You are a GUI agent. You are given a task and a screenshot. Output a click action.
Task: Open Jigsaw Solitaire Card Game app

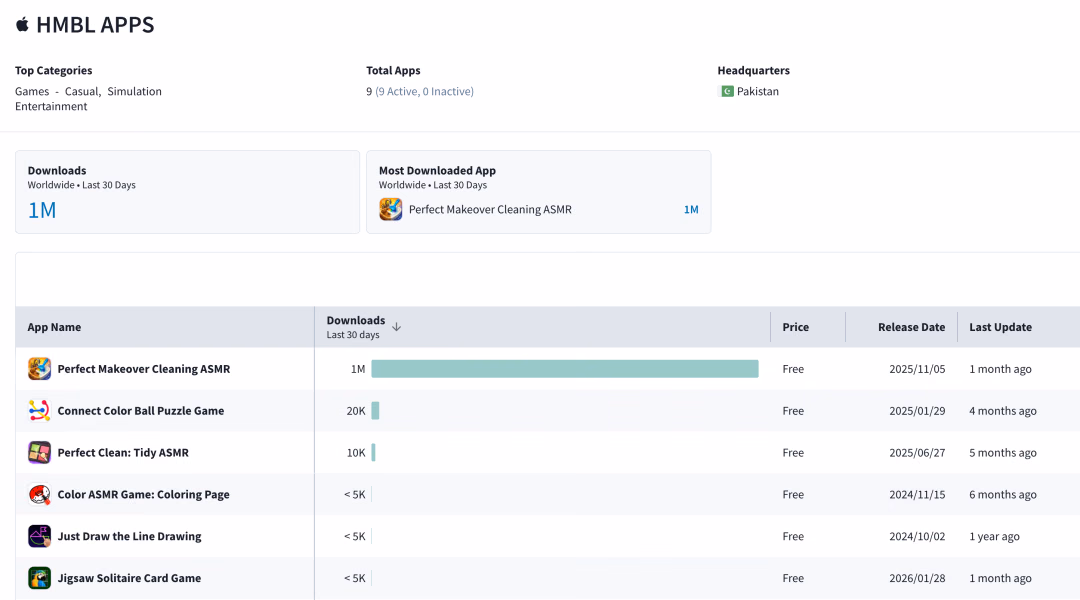(x=129, y=578)
